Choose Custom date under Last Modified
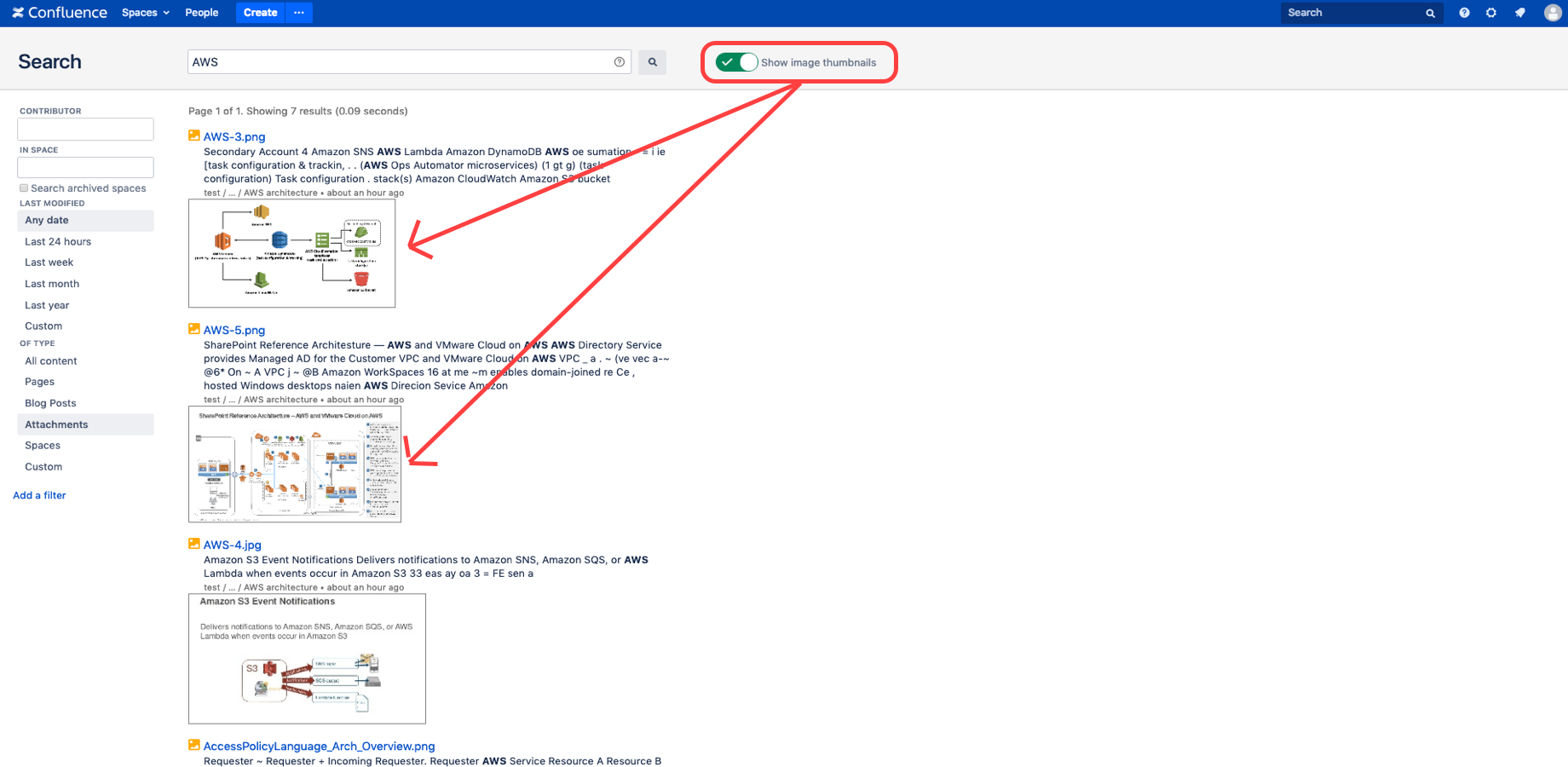 tap(43, 326)
